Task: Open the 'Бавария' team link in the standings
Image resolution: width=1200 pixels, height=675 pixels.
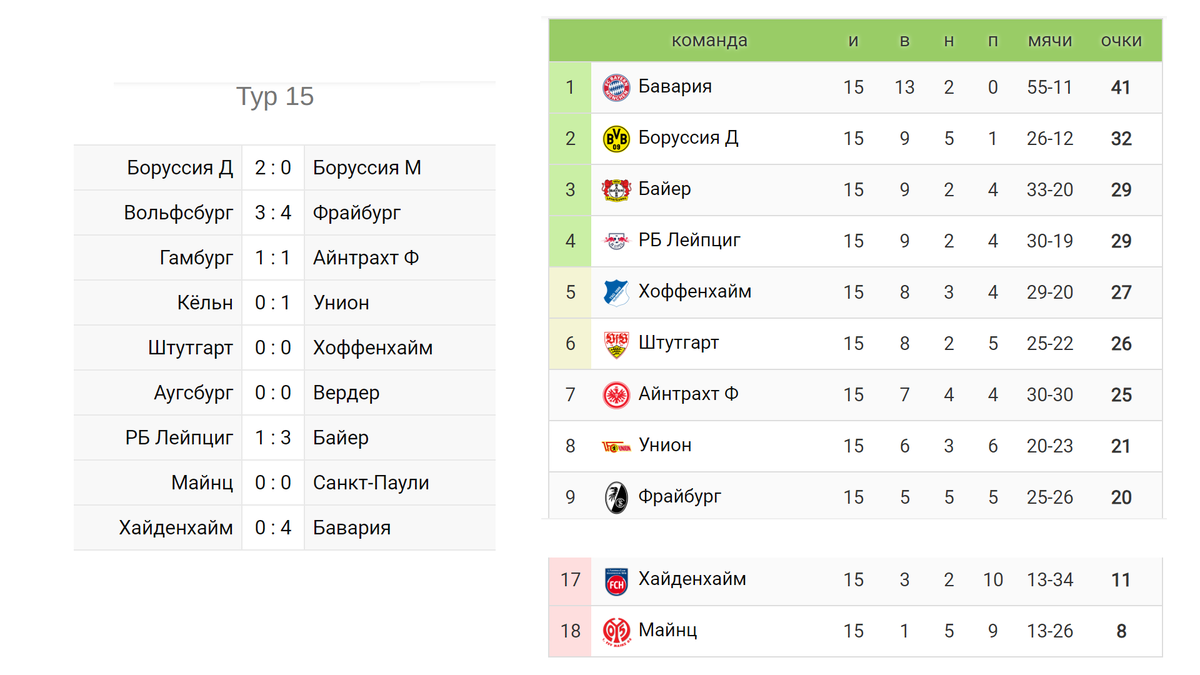Action: tap(675, 87)
